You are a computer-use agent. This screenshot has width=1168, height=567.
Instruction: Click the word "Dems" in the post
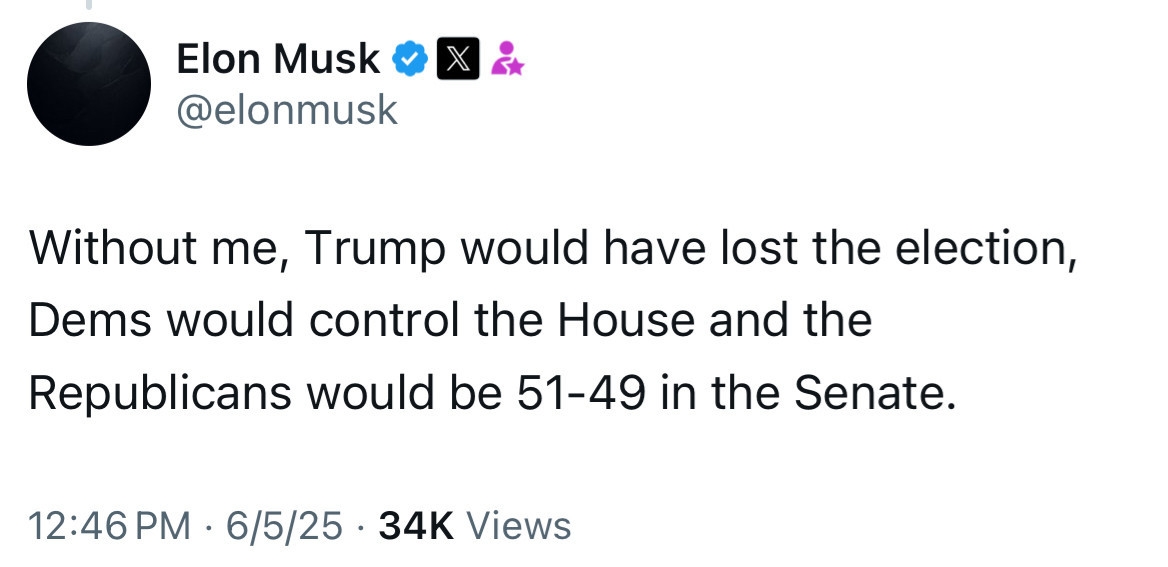pyautogui.click(x=88, y=321)
